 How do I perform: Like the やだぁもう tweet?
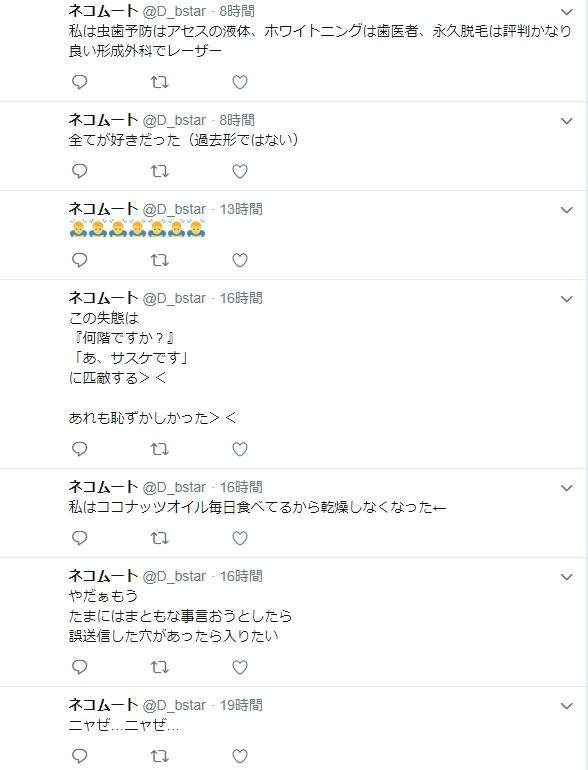[240, 667]
